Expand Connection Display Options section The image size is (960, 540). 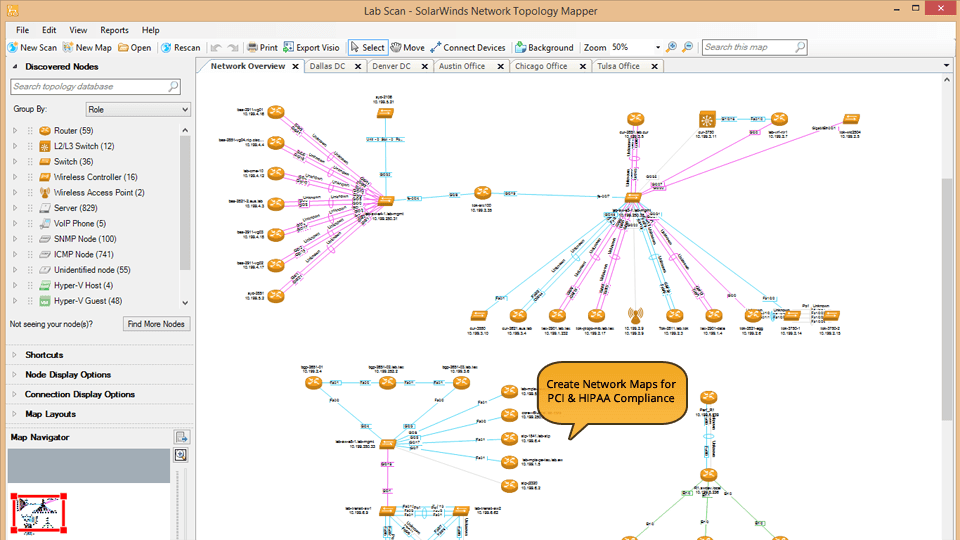tap(15, 394)
